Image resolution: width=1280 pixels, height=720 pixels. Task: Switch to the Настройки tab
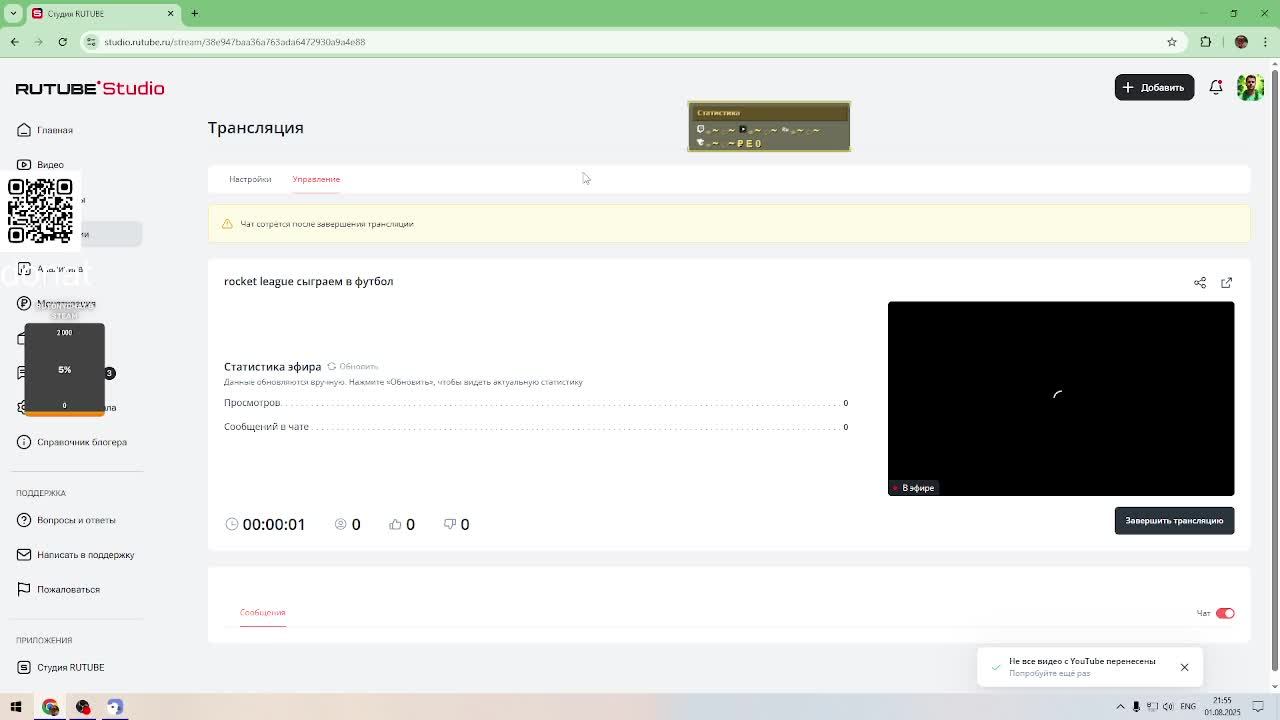point(250,179)
